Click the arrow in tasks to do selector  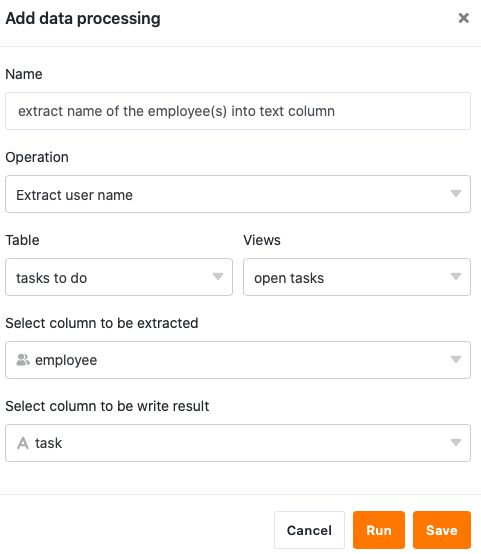point(218,276)
